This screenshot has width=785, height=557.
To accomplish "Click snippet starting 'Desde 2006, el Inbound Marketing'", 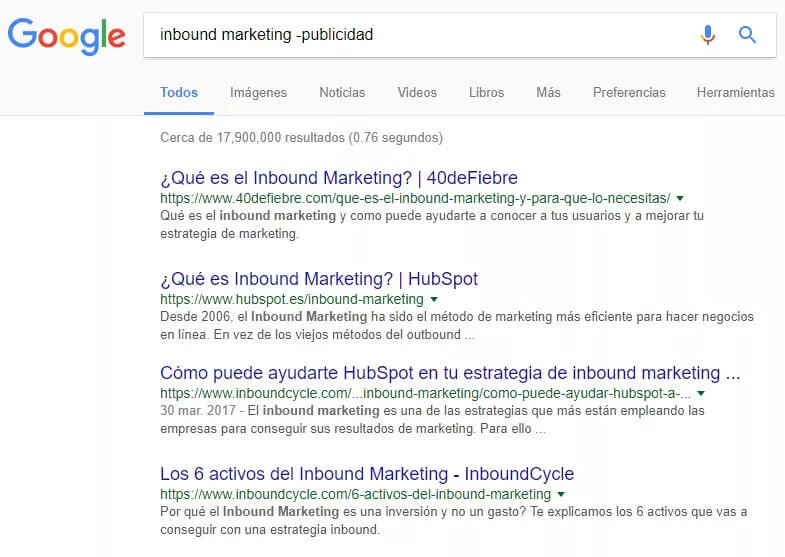I will pyautogui.click(x=457, y=325).
